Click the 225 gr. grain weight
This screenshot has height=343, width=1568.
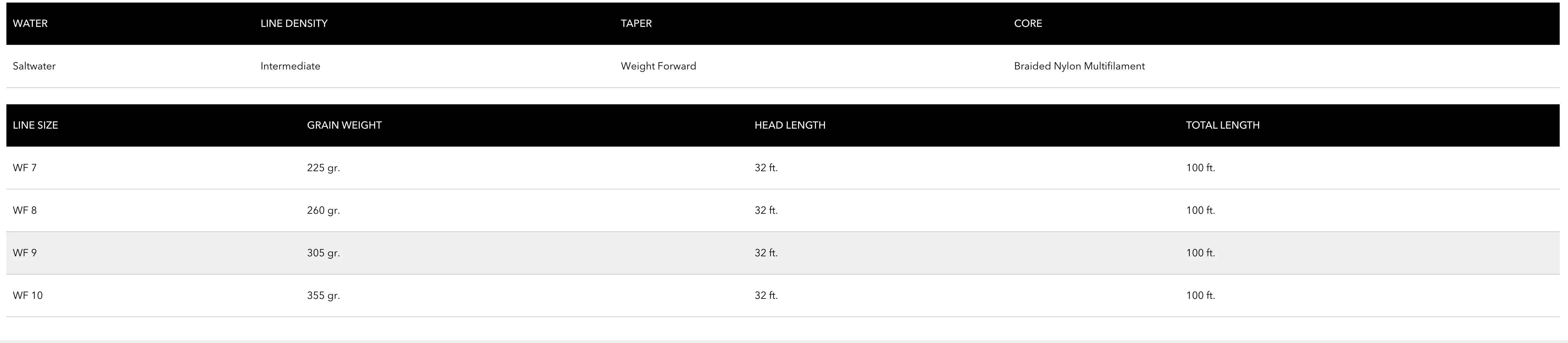[x=323, y=168]
